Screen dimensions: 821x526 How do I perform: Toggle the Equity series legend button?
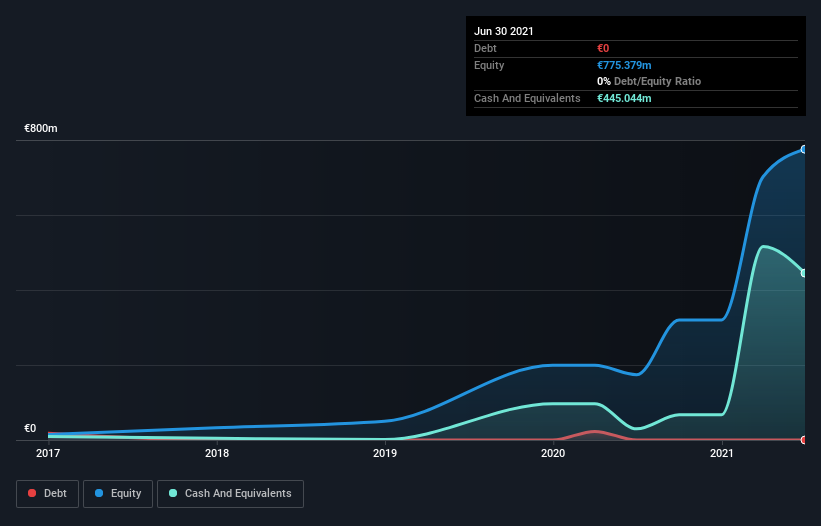(118, 494)
